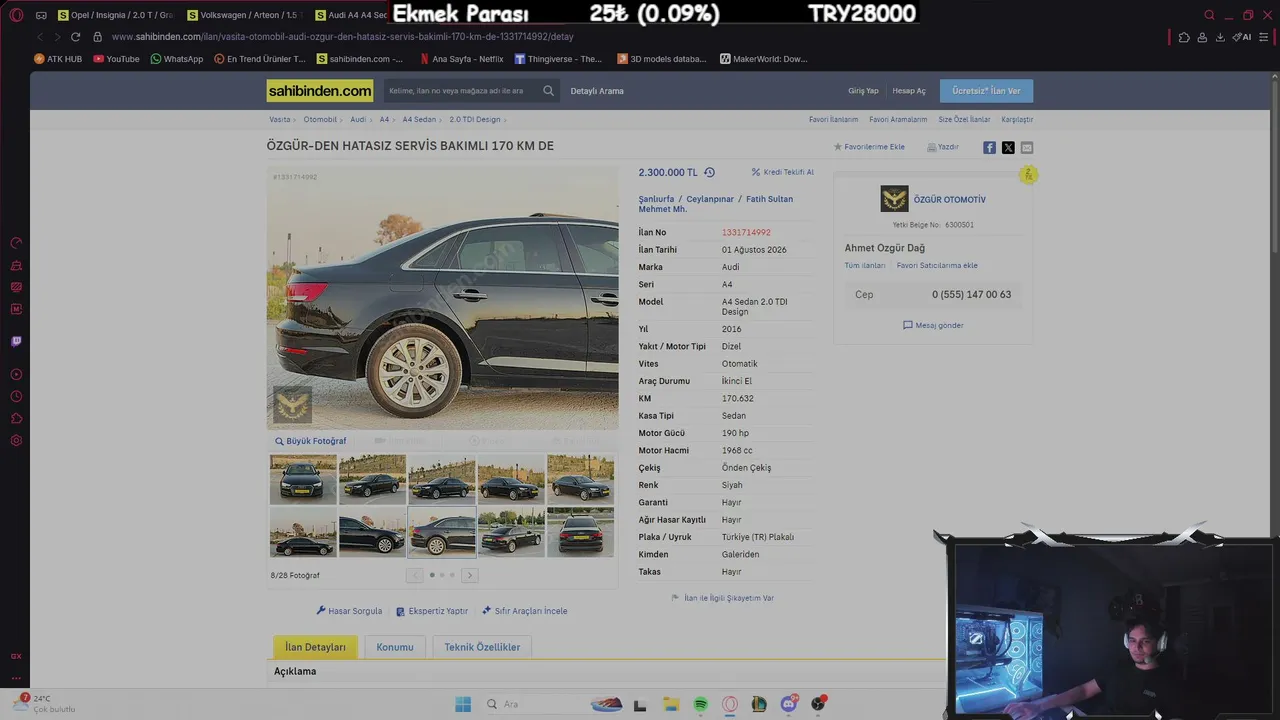Open Detaylı Arama link
This screenshot has height=720, width=1280.
(597, 91)
